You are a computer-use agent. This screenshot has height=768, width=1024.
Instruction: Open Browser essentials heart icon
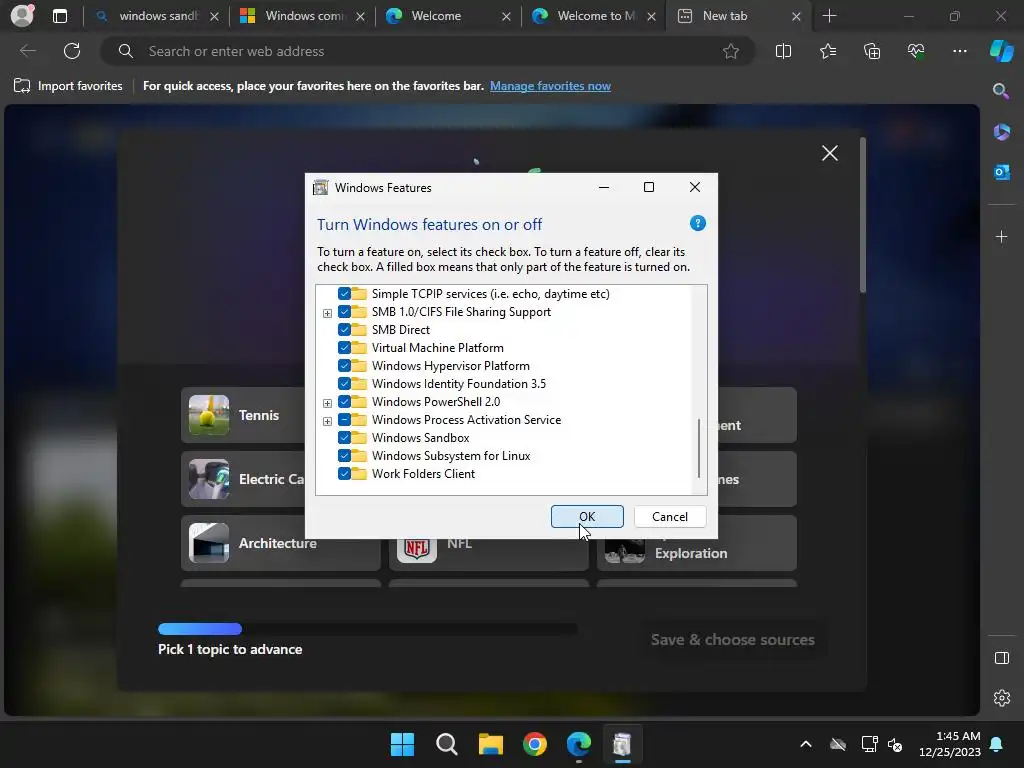916,51
